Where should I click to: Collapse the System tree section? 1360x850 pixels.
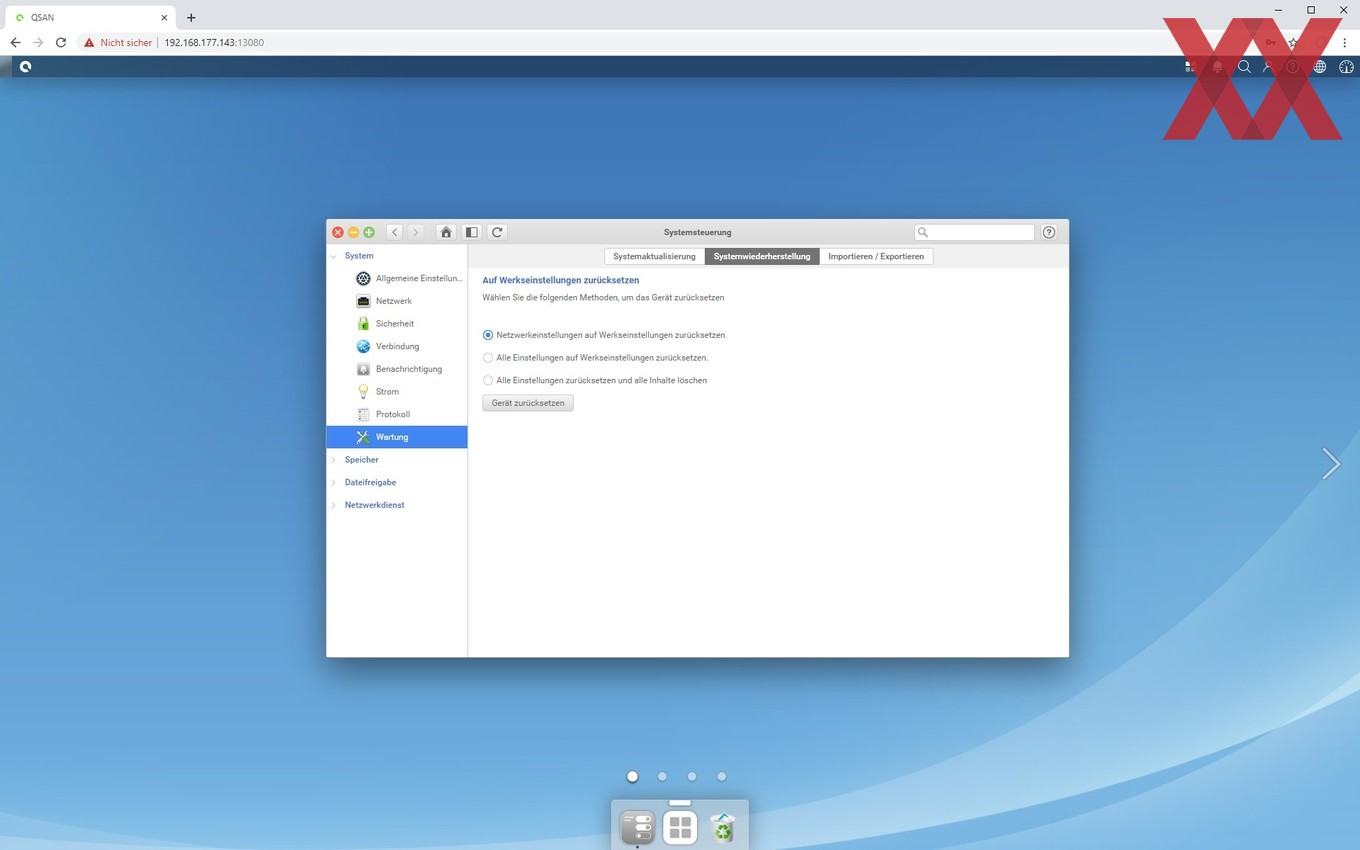pyautogui.click(x=334, y=256)
